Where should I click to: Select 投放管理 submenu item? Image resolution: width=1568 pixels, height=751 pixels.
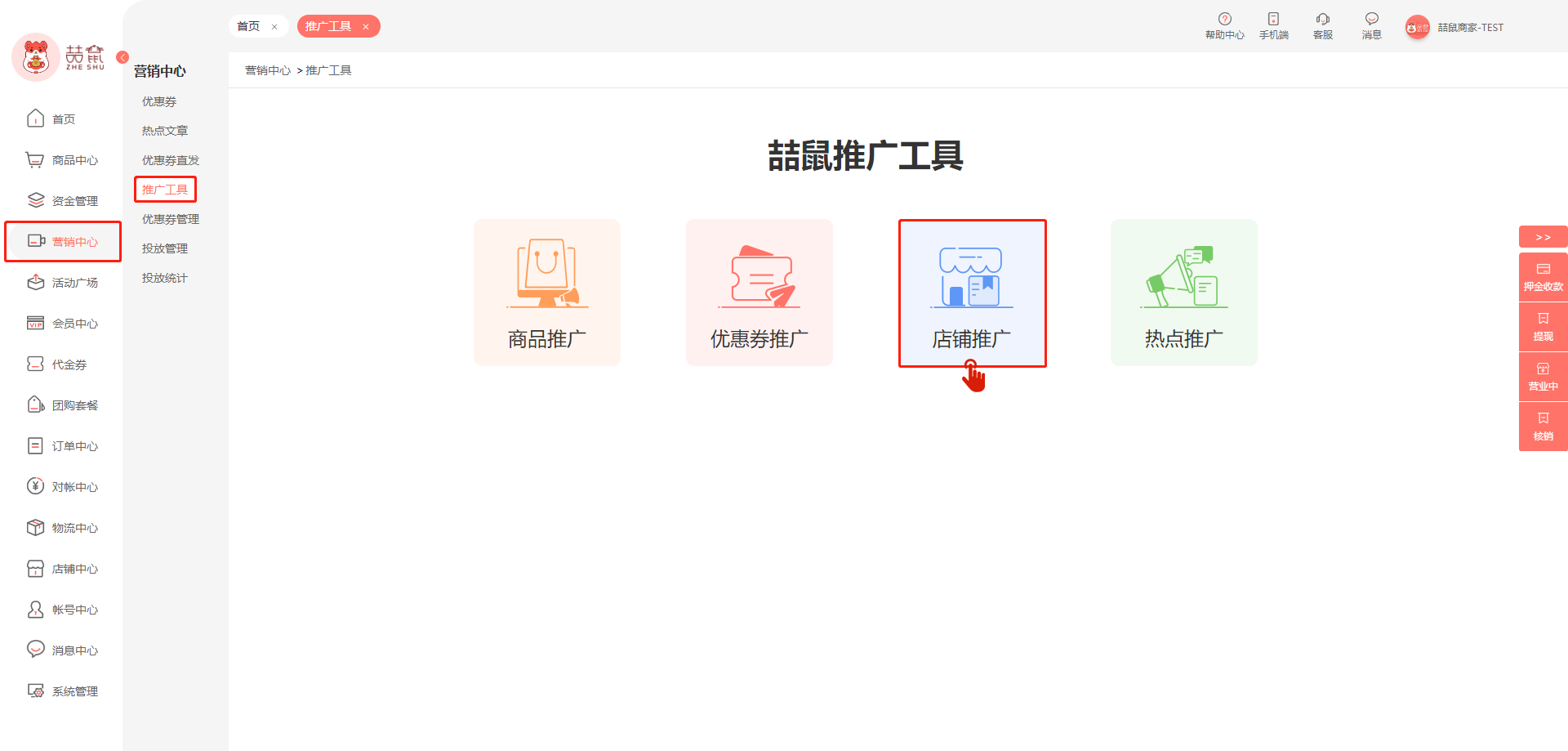pyautogui.click(x=165, y=248)
